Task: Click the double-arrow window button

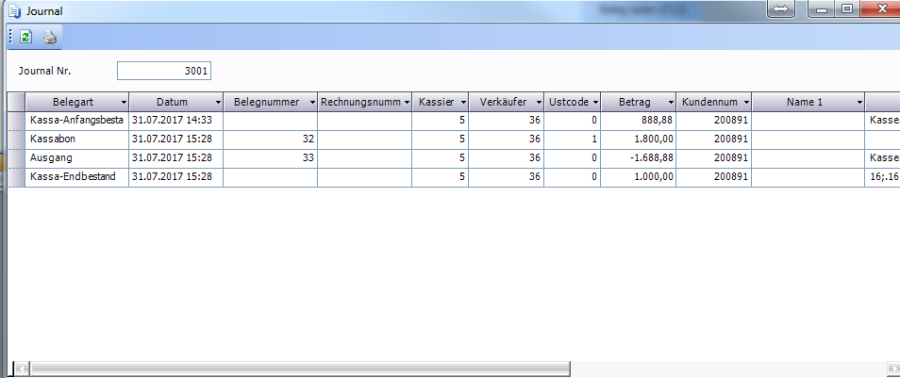Action: tap(781, 9)
